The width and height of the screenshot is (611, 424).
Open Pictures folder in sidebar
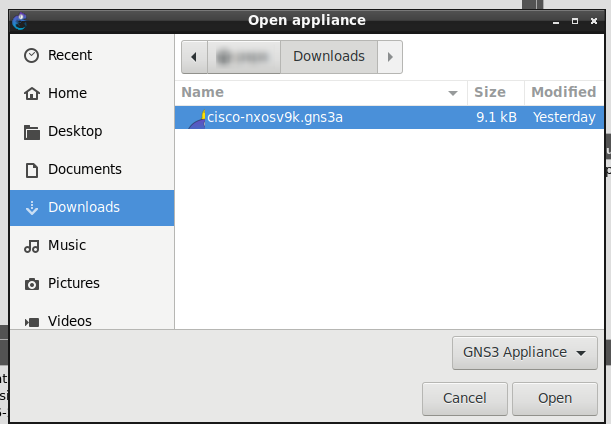[x=92, y=283]
